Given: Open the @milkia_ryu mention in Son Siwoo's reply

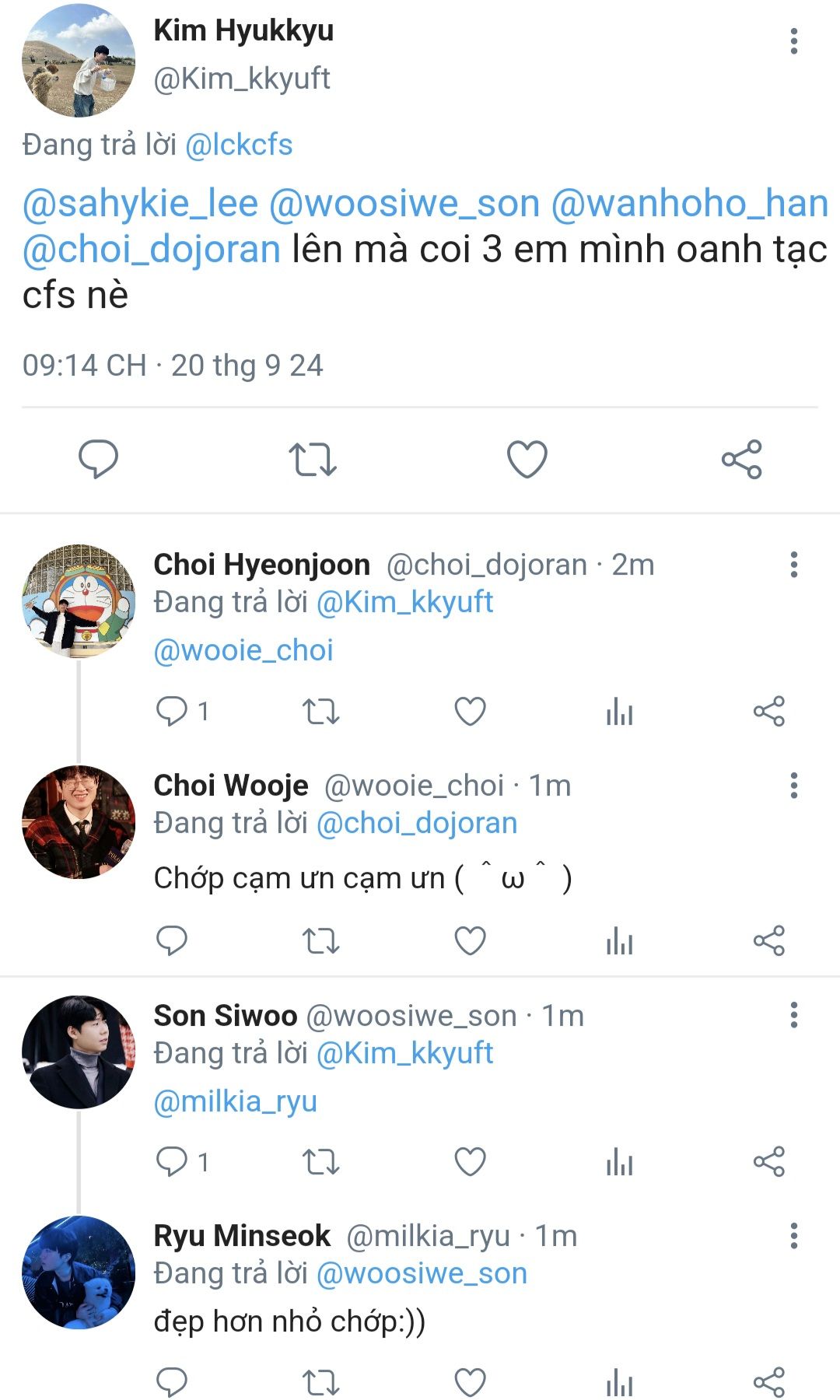Looking at the screenshot, I should [235, 1101].
